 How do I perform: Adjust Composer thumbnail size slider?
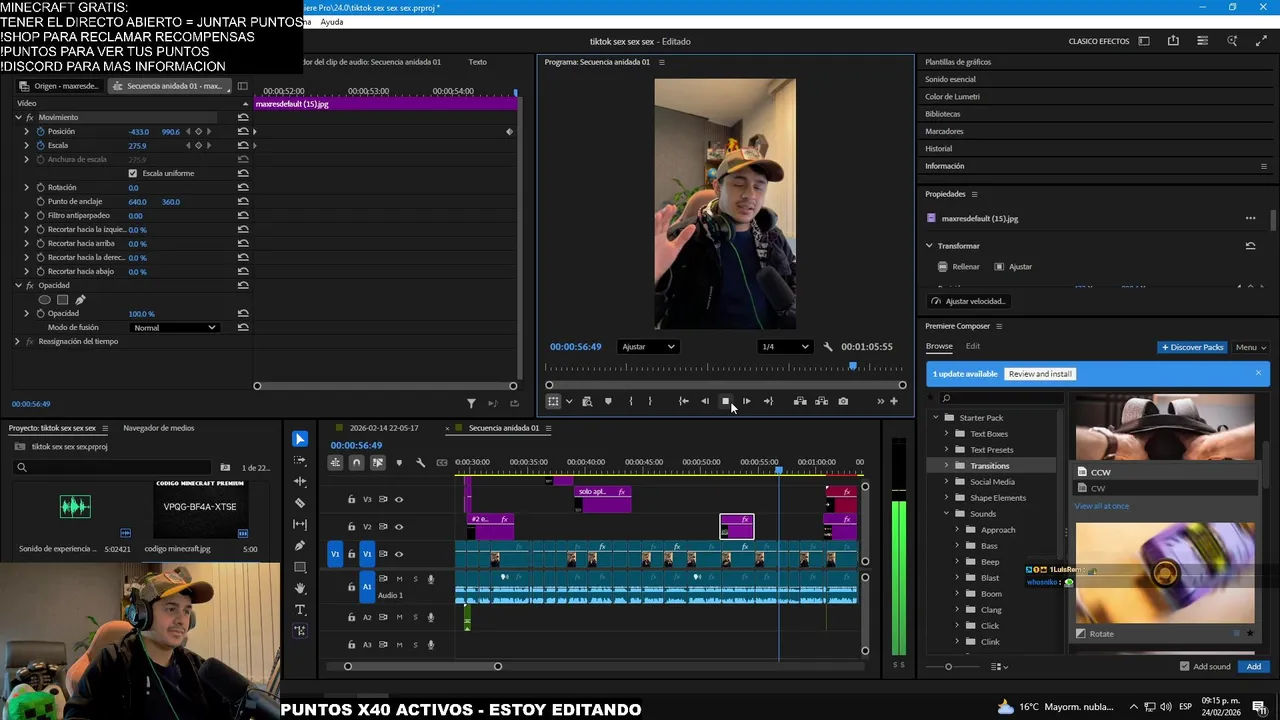(949, 666)
